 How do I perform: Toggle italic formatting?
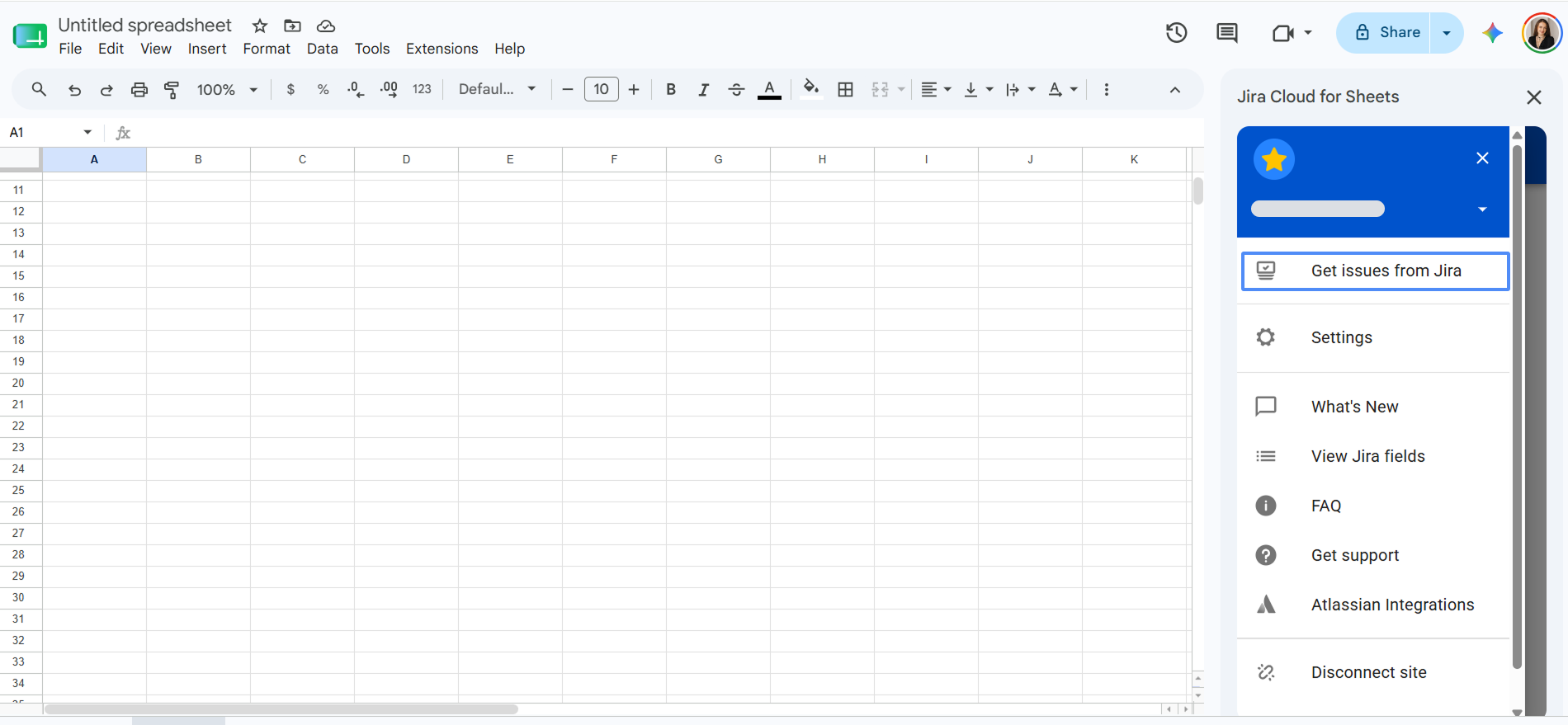703,90
